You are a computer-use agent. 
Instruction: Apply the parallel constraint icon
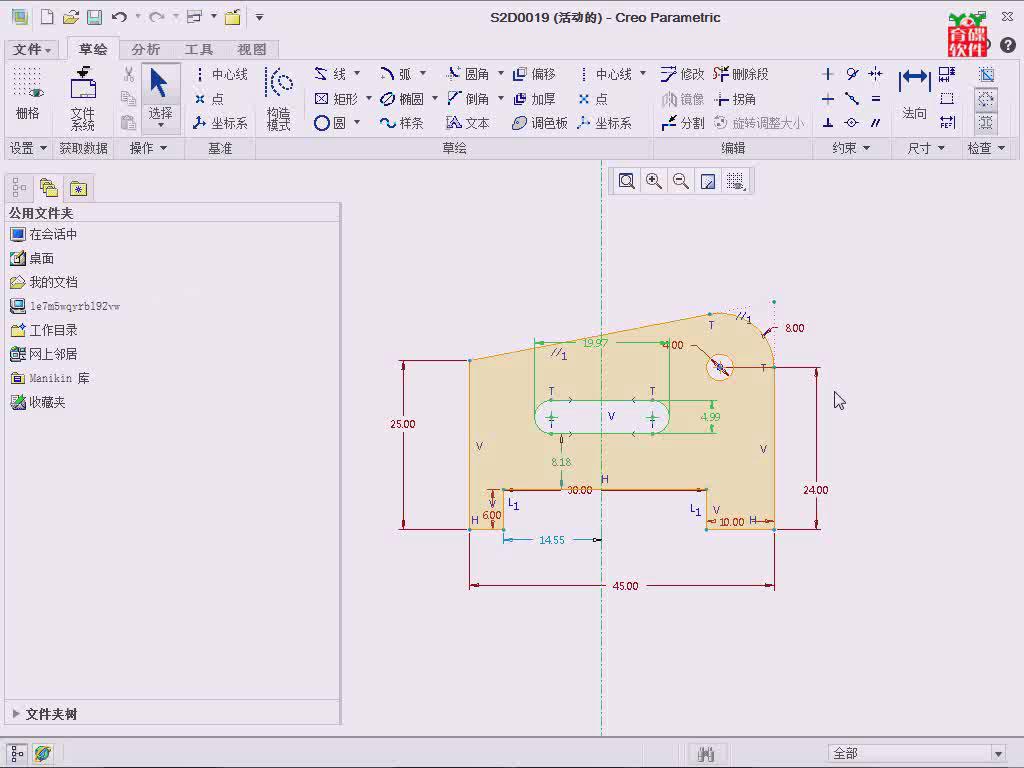876,123
